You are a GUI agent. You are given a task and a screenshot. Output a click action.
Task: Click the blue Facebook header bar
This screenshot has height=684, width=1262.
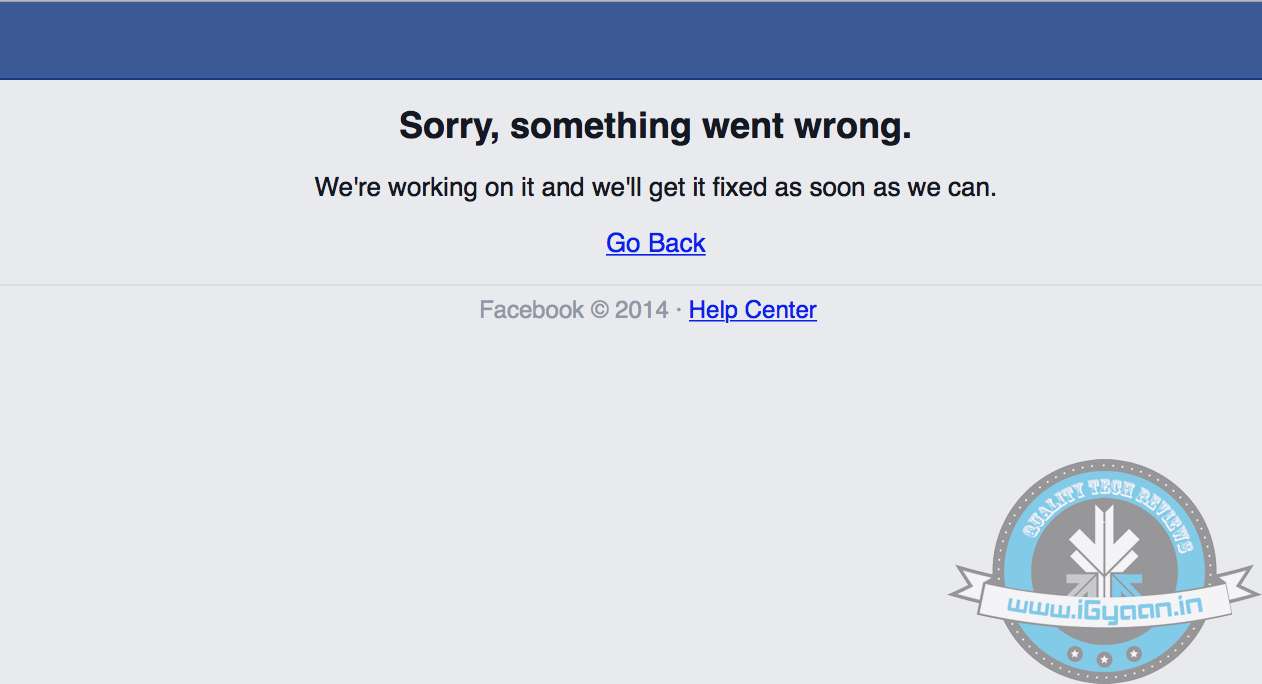(x=631, y=41)
